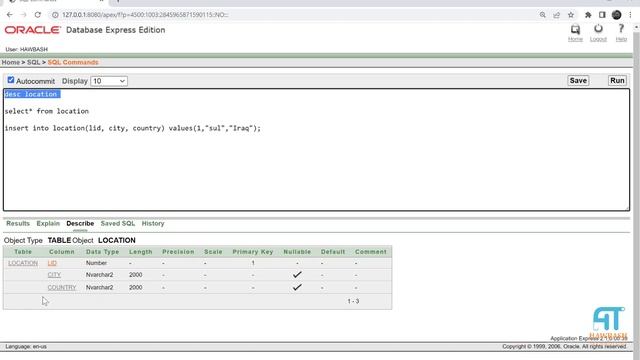Open the History tab
The width and height of the screenshot is (640, 360).
[153, 223]
